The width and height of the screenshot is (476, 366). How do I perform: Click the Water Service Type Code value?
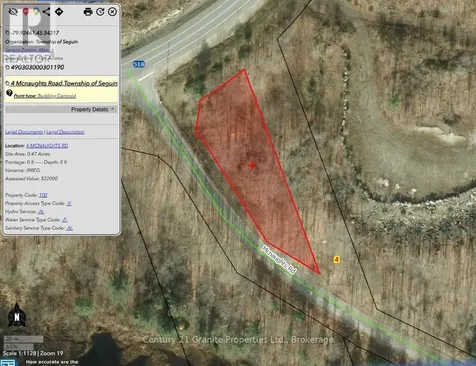(x=65, y=220)
